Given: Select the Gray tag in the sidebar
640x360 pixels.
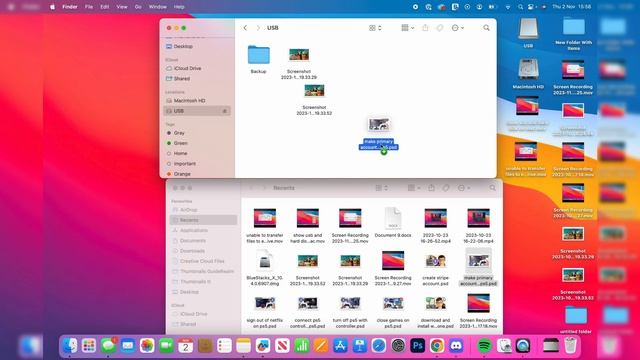Looking at the screenshot, I should [x=197, y=133].
